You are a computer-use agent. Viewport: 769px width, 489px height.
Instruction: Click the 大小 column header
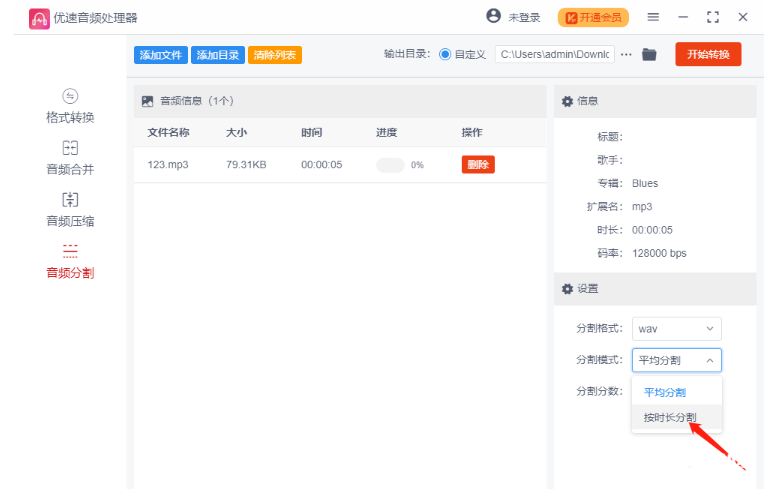click(236, 132)
